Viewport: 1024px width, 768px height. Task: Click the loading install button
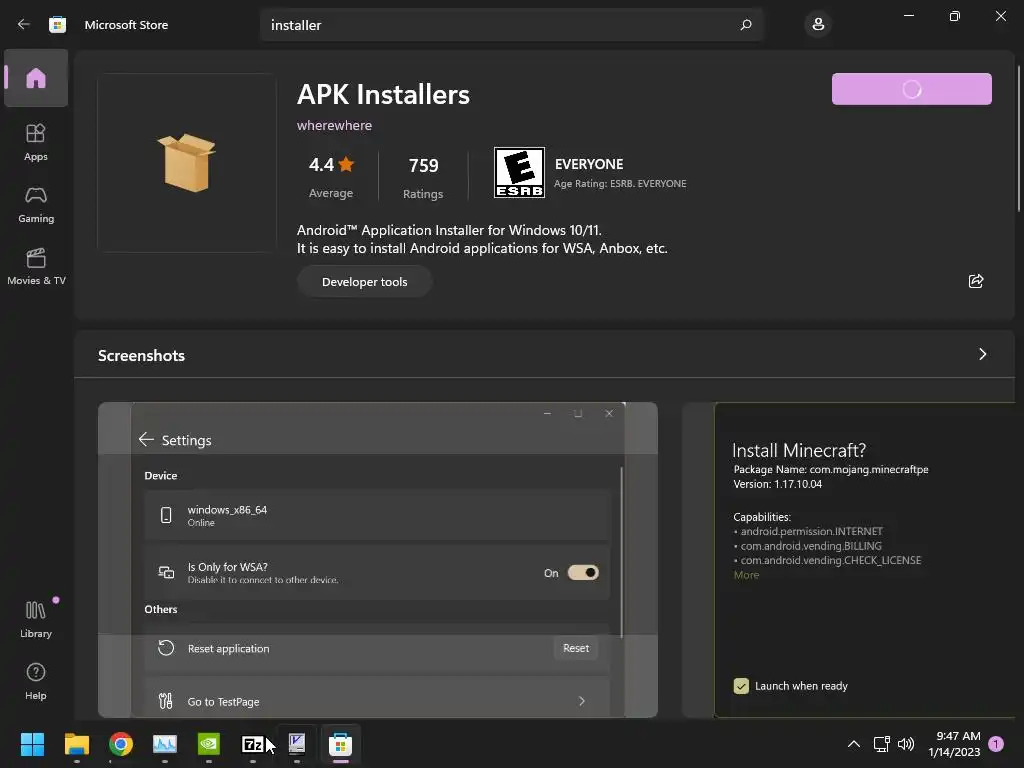tap(912, 89)
